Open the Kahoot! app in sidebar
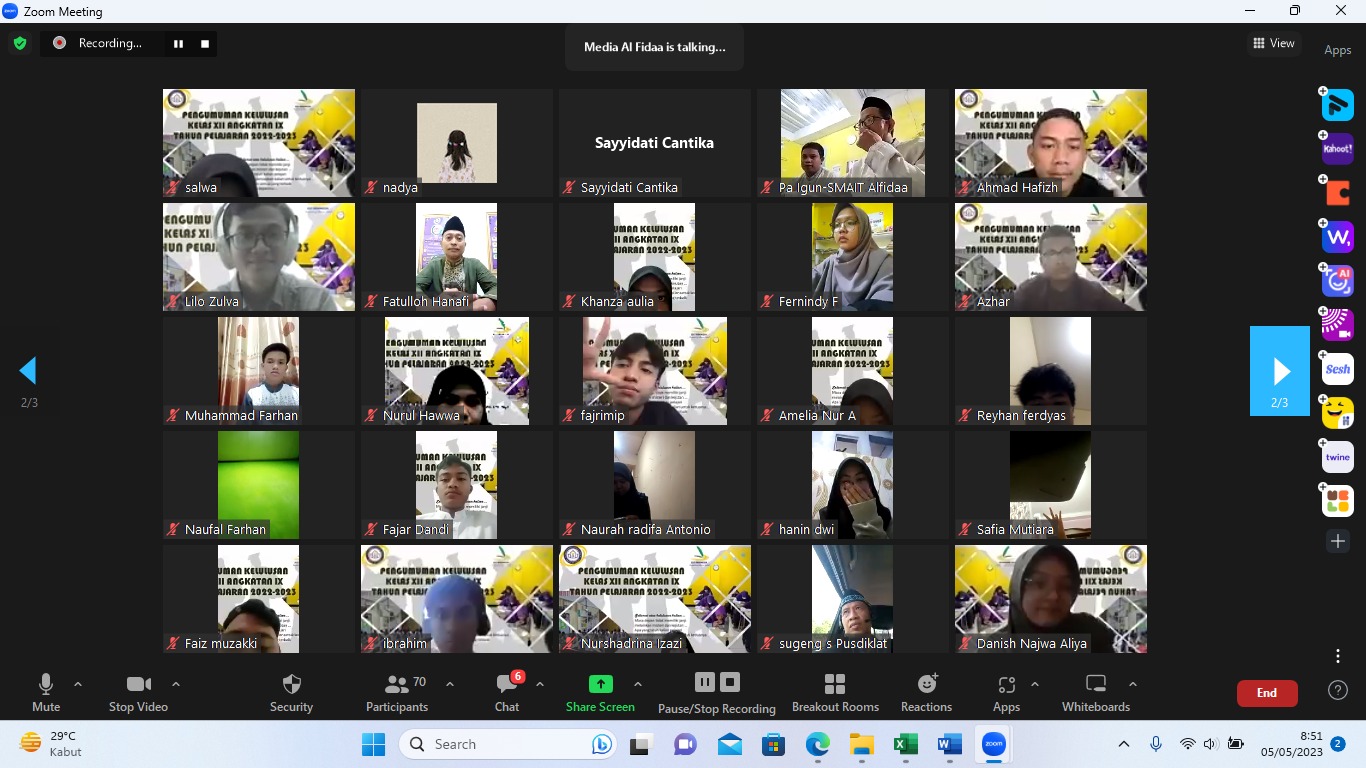 pos(1337,149)
